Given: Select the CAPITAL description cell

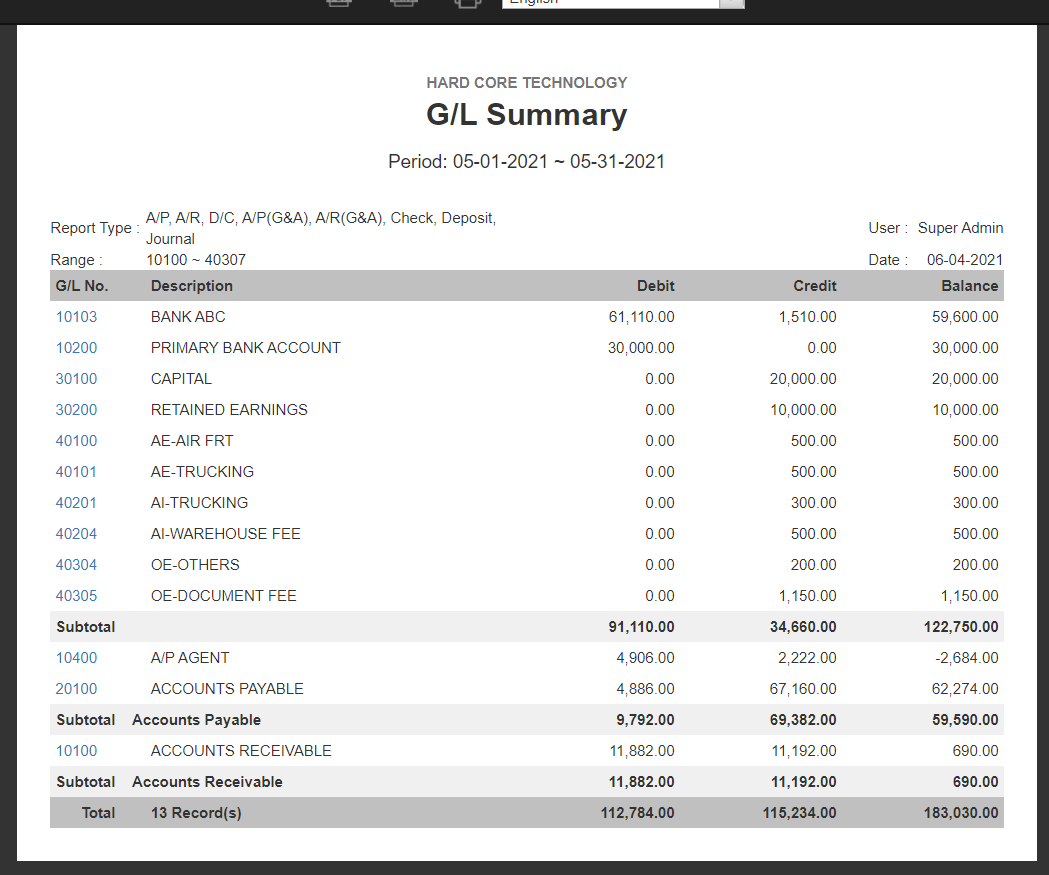Looking at the screenshot, I should click(x=181, y=379).
